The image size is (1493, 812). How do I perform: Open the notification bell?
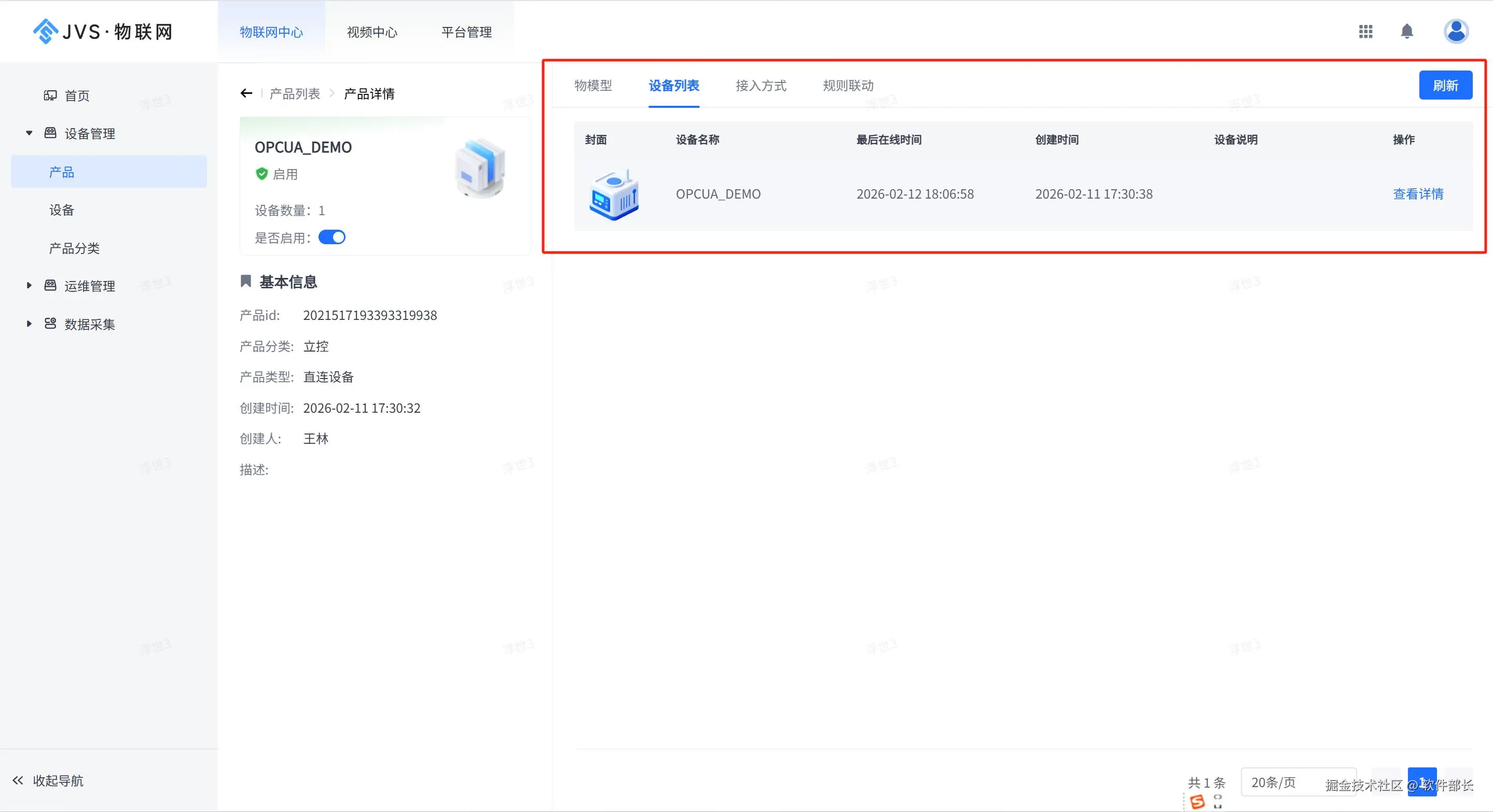(x=1407, y=31)
